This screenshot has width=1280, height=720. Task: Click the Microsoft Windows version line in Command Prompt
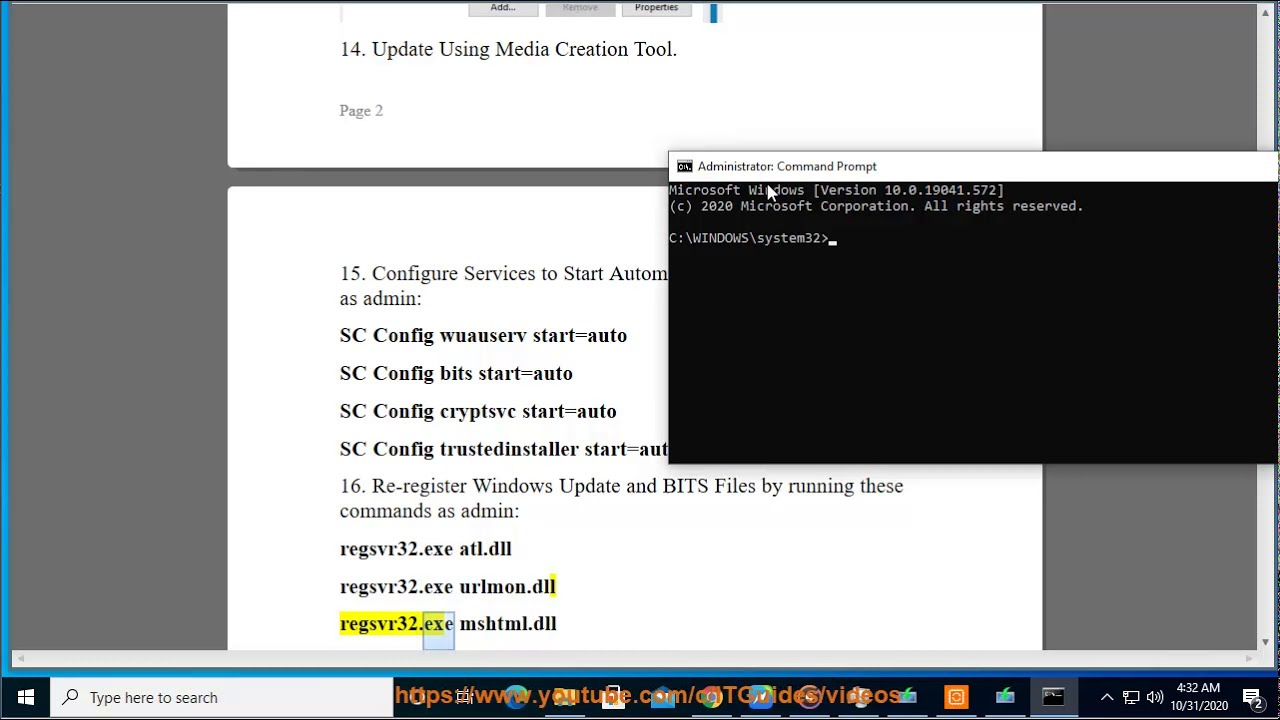(836, 190)
